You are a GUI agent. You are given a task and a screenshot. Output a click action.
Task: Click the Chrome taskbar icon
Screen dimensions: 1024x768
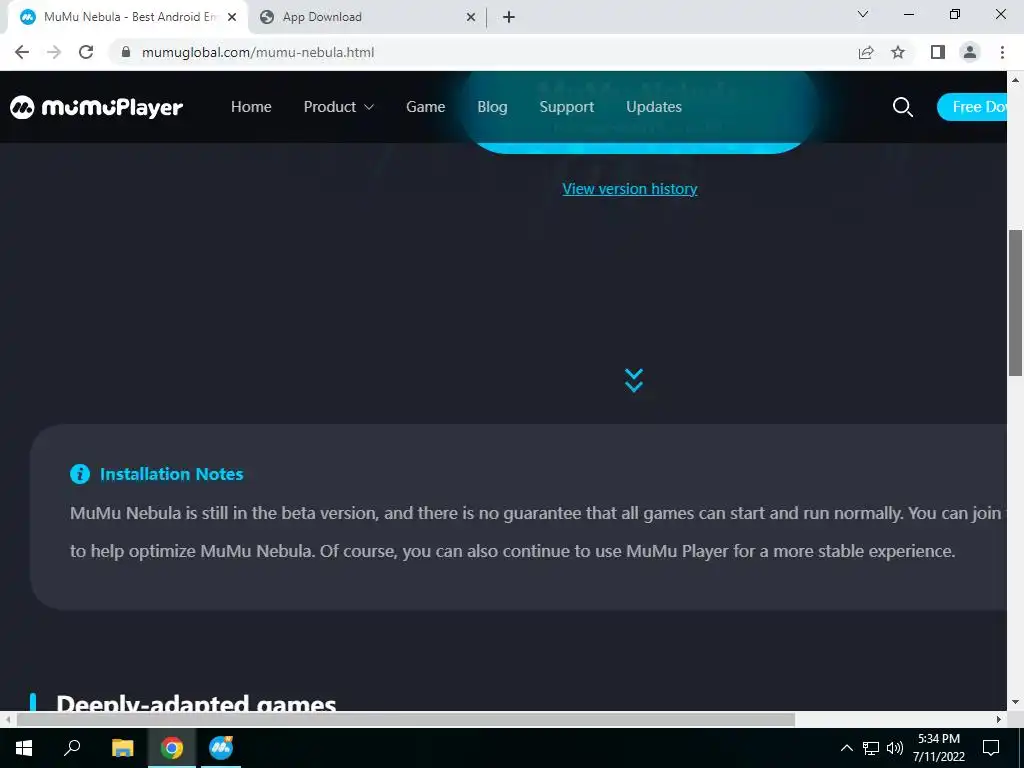click(172, 748)
